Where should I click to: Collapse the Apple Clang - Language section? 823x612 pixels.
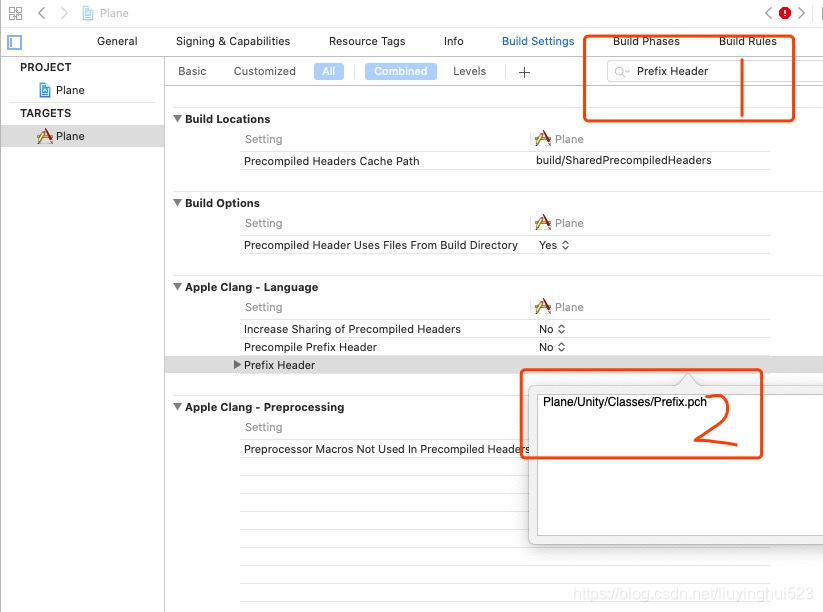(177, 287)
